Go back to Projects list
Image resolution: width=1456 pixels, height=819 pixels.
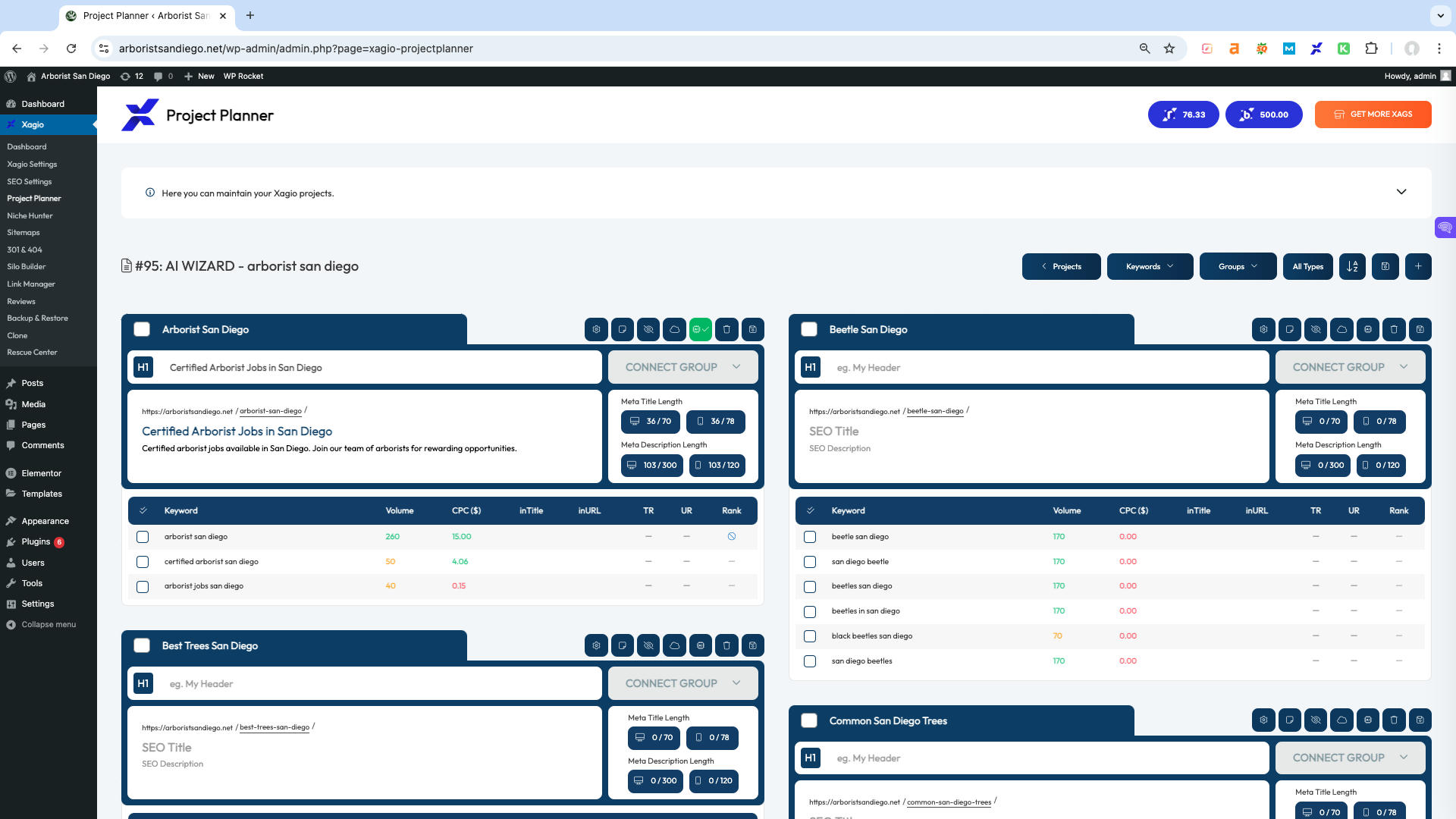pos(1061,266)
